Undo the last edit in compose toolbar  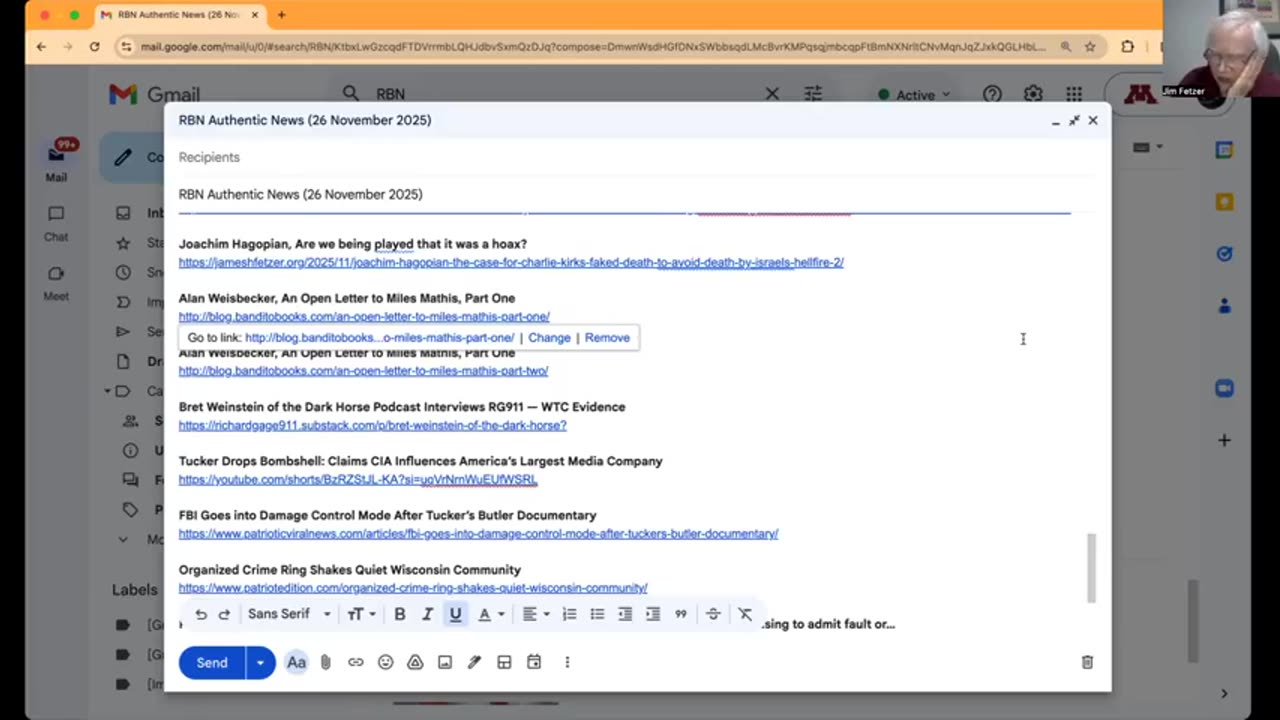[201, 614]
